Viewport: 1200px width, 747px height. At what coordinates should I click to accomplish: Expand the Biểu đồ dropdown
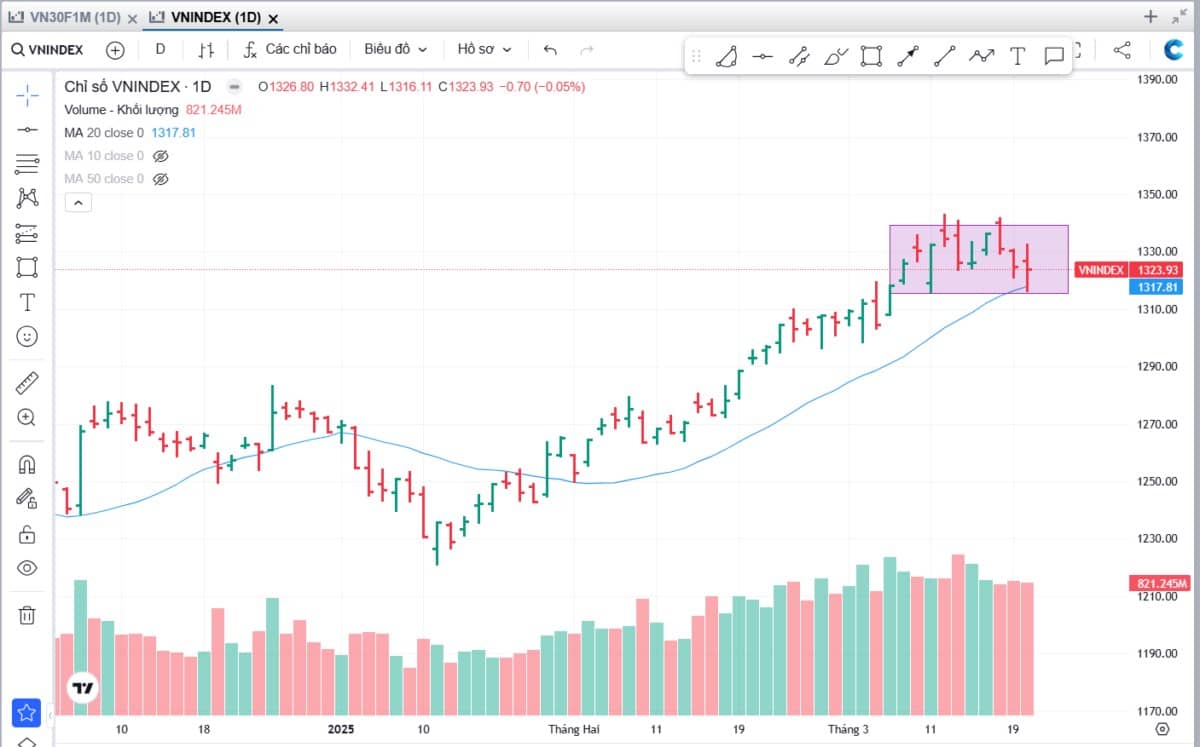coord(396,49)
